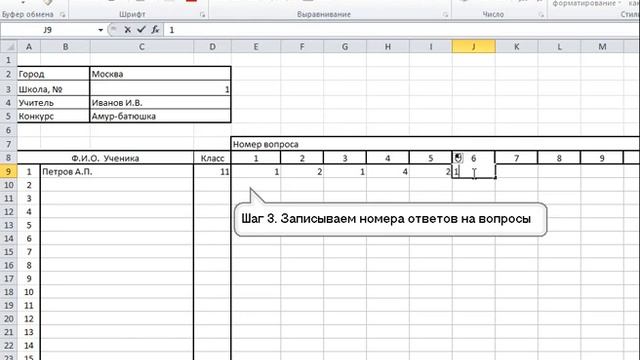The image size is (640, 360).
Task: Open the Выравнивание group dialog launcher
Action: (x=445, y=15)
